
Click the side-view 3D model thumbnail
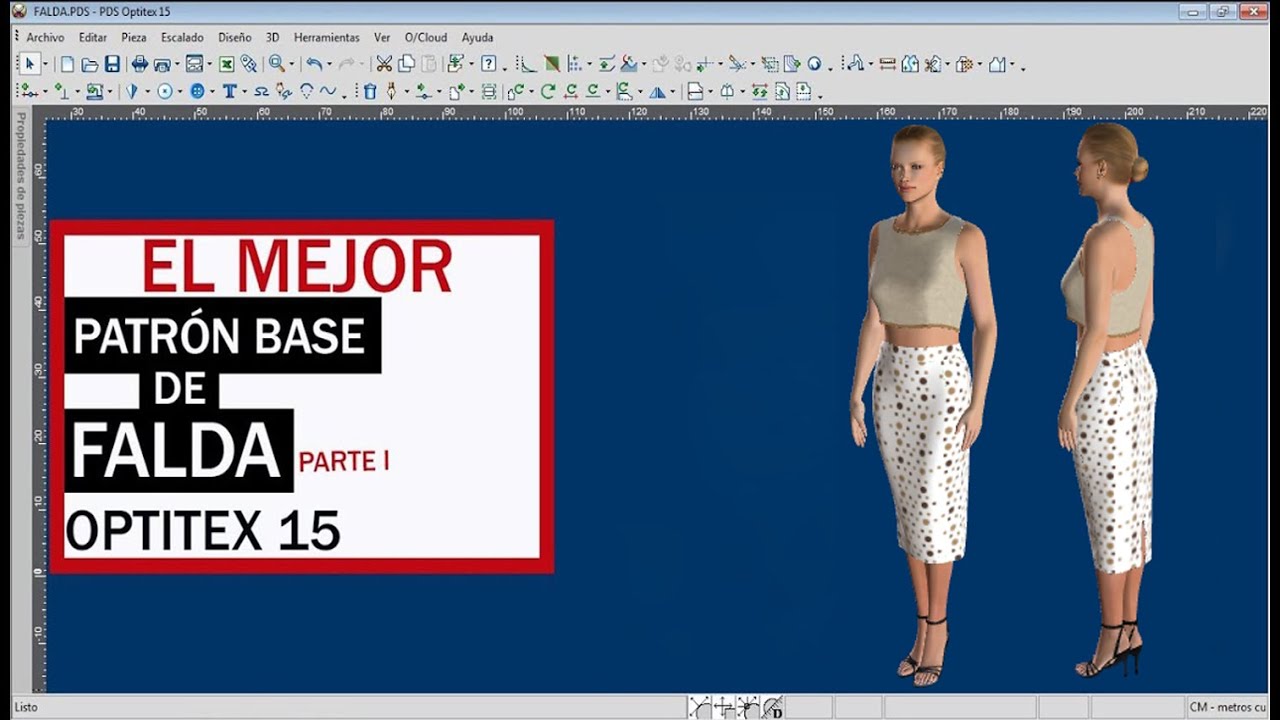1108,399
